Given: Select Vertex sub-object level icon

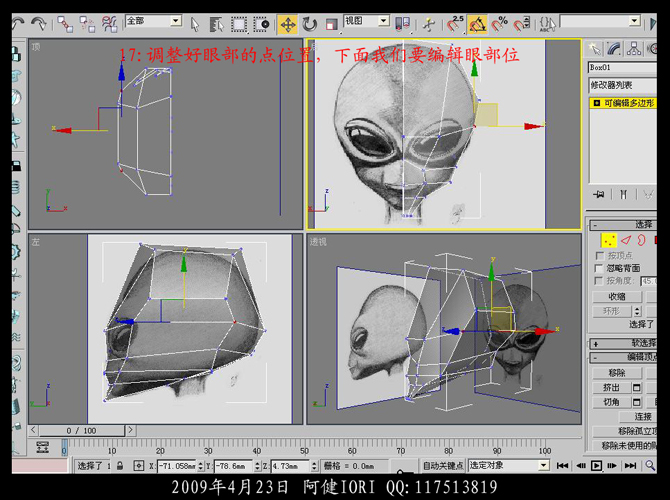Looking at the screenshot, I should [608, 240].
